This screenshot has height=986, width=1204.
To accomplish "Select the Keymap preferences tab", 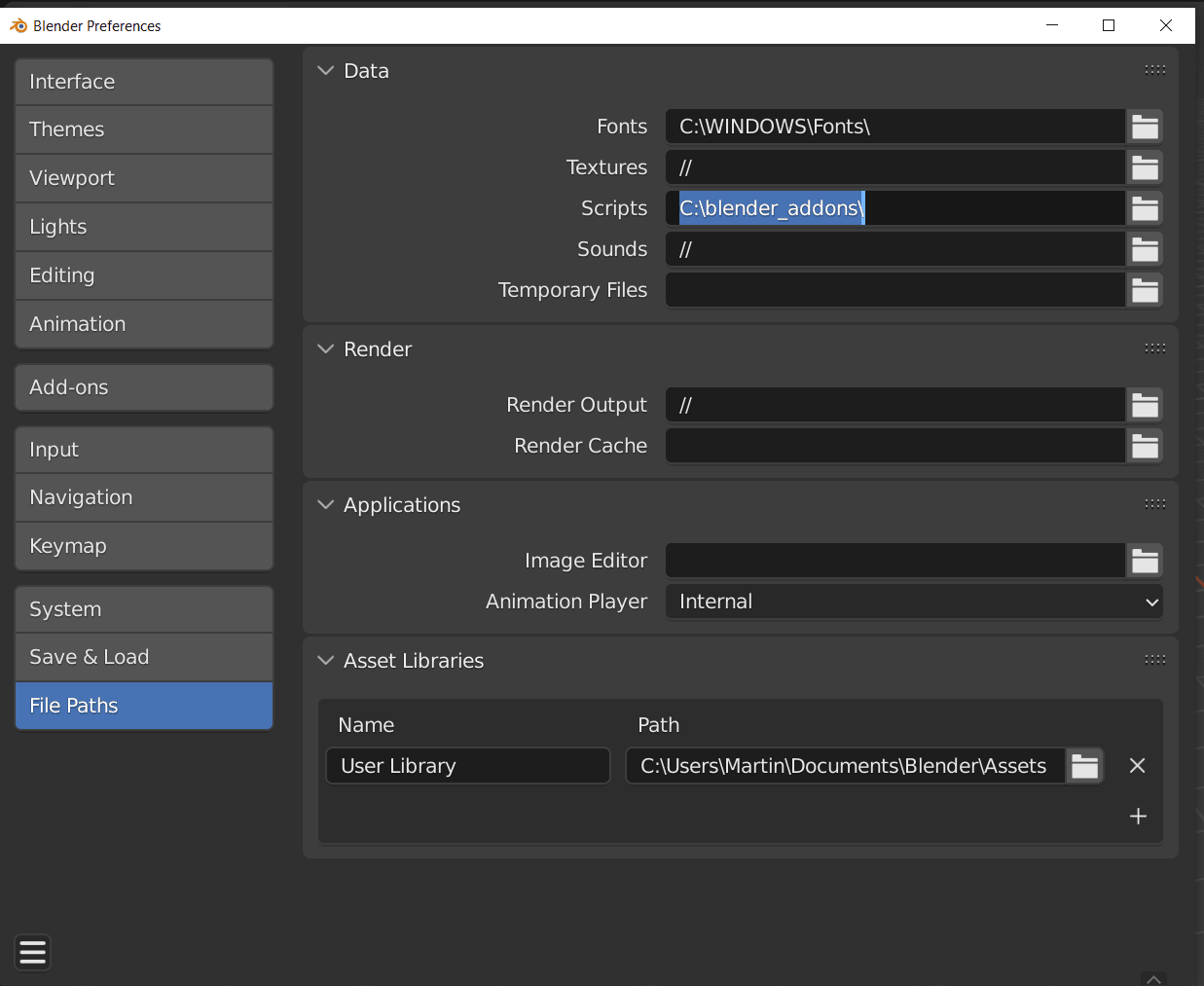I will coord(143,546).
